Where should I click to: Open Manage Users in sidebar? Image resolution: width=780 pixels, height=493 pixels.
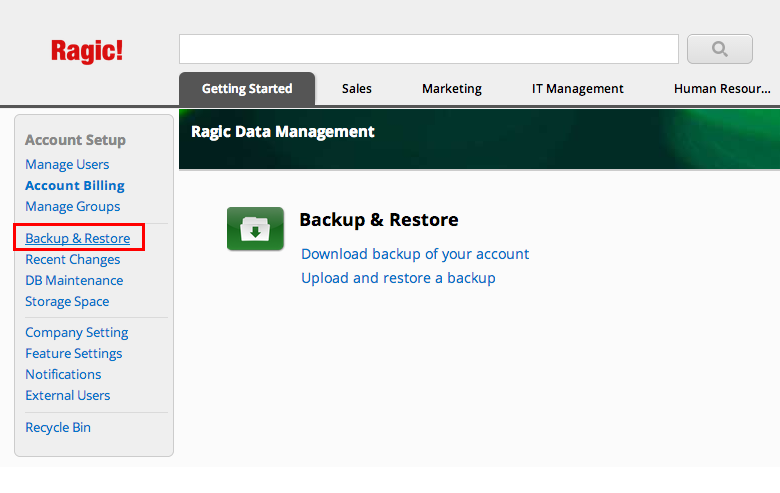[67, 164]
